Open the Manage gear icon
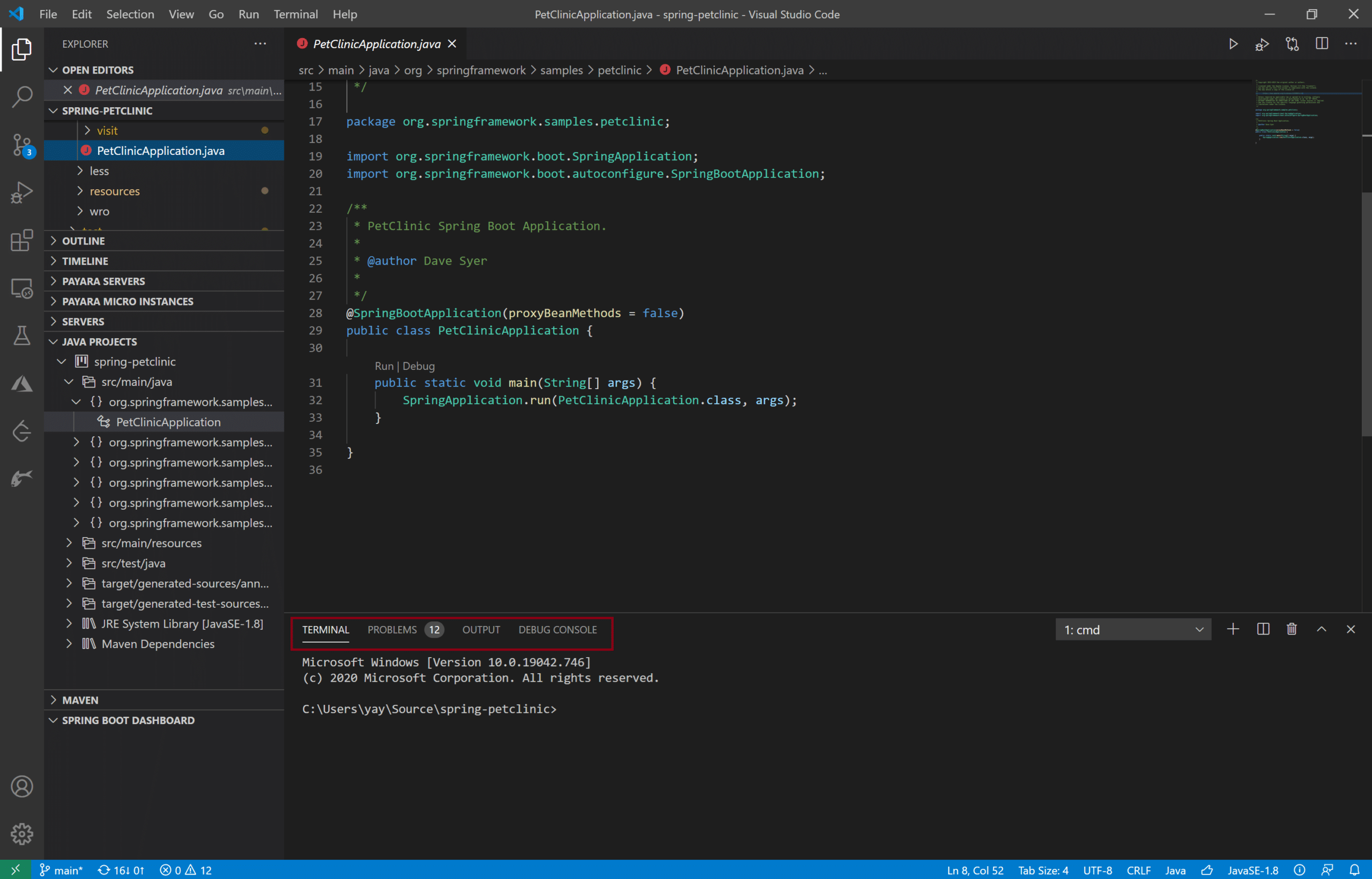 tap(21, 834)
